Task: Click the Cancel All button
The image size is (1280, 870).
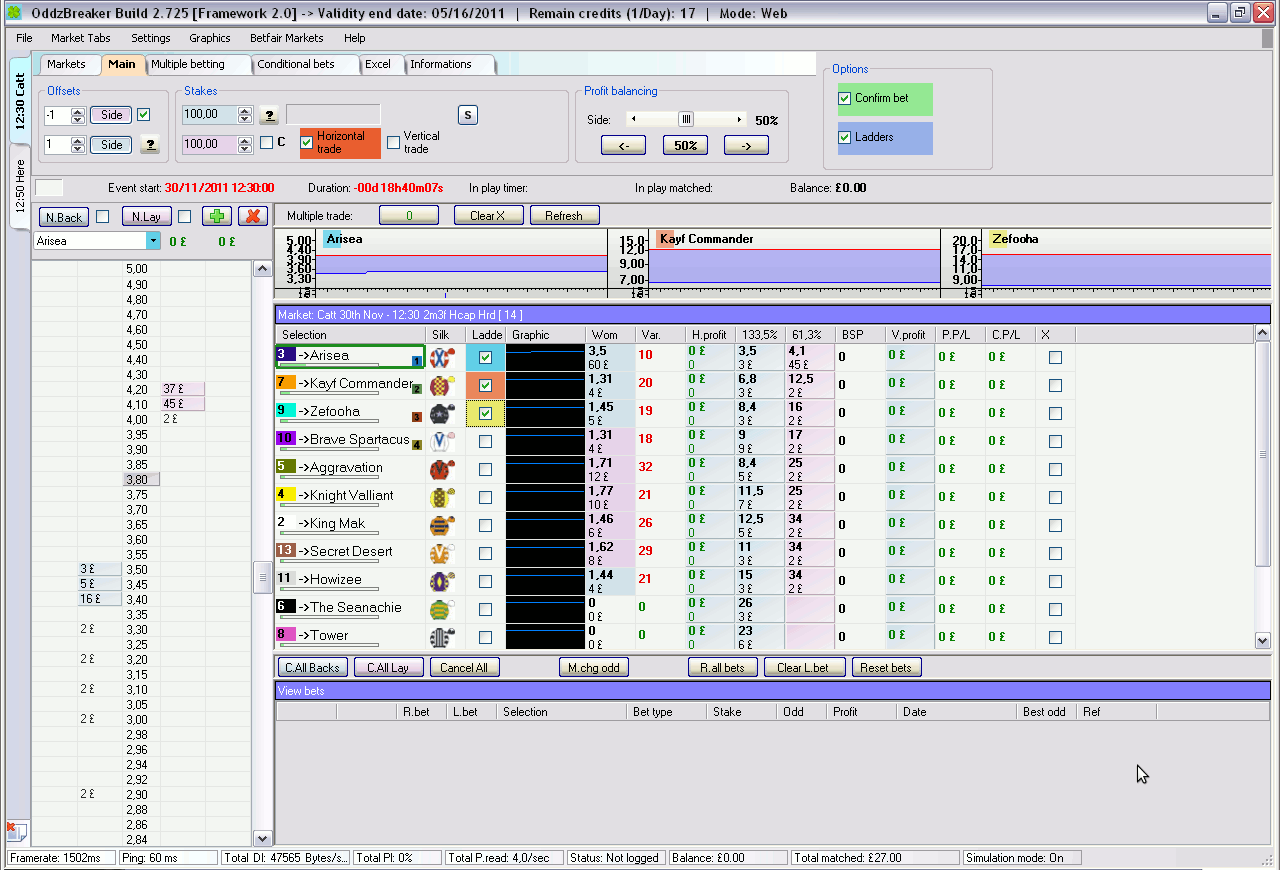Action: click(x=464, y=667)
